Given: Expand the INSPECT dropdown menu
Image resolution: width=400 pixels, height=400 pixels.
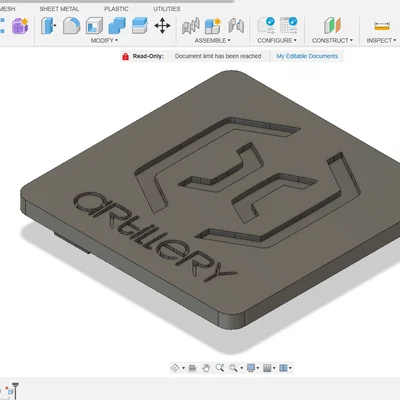Looking at the screenshot, I should click(x=381, y=40).
